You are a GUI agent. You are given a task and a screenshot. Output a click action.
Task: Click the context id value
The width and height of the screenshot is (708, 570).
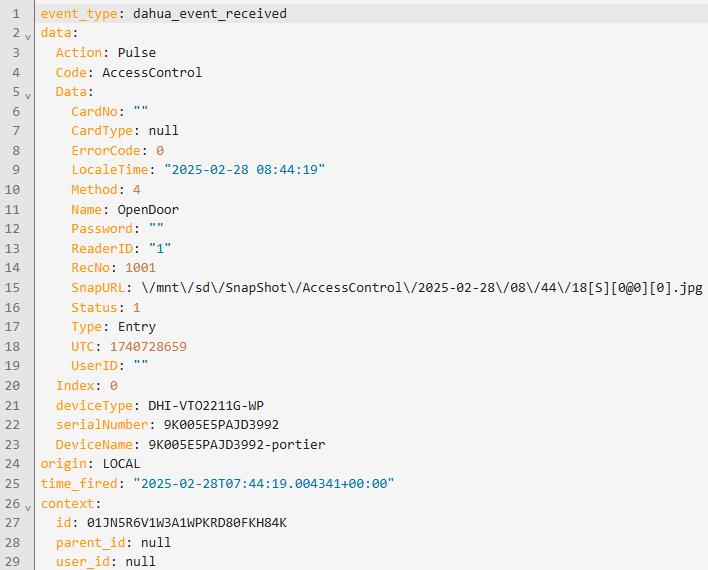186,523
